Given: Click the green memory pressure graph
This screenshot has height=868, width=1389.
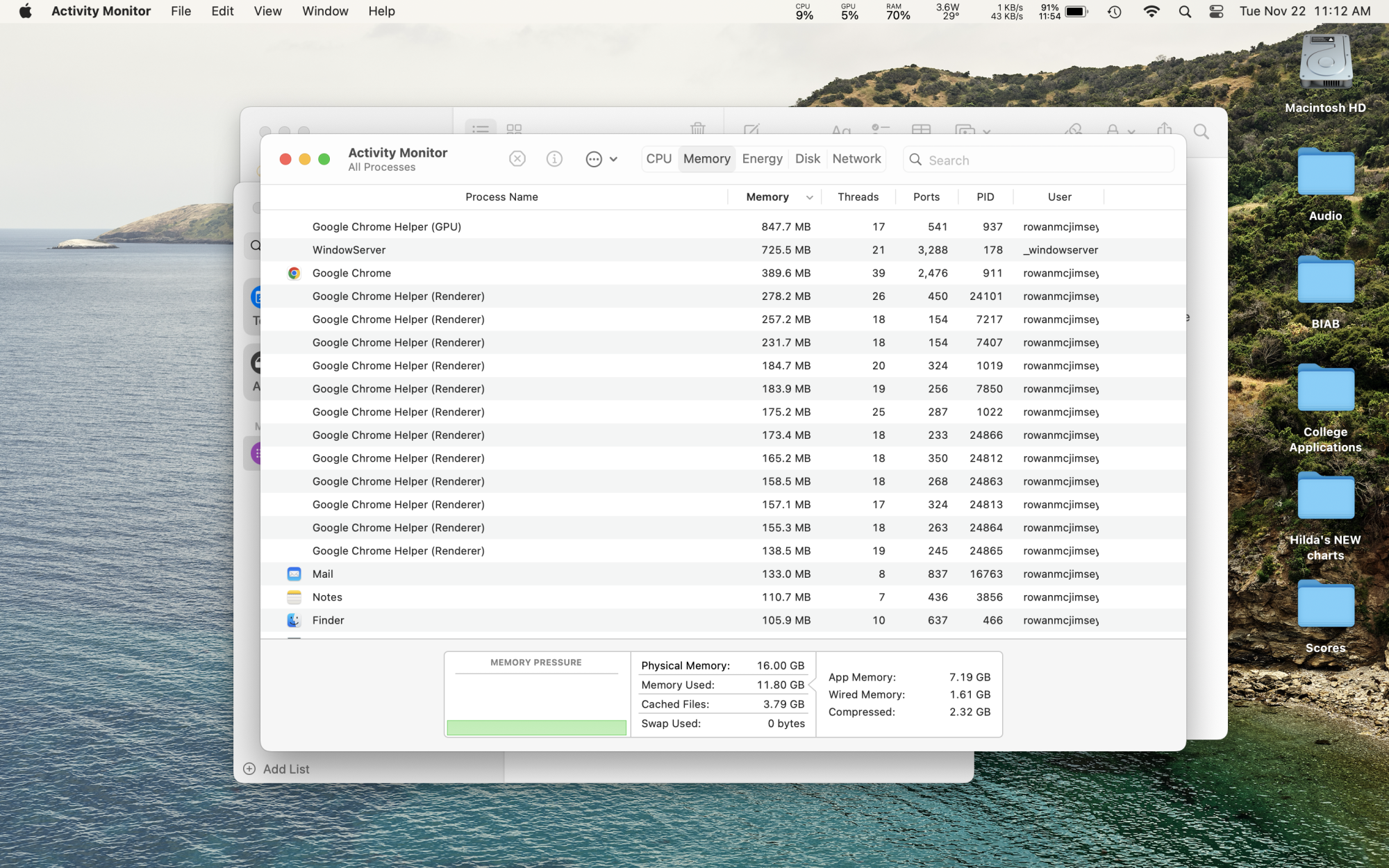Looking at the screenshot, I should 536,727.
